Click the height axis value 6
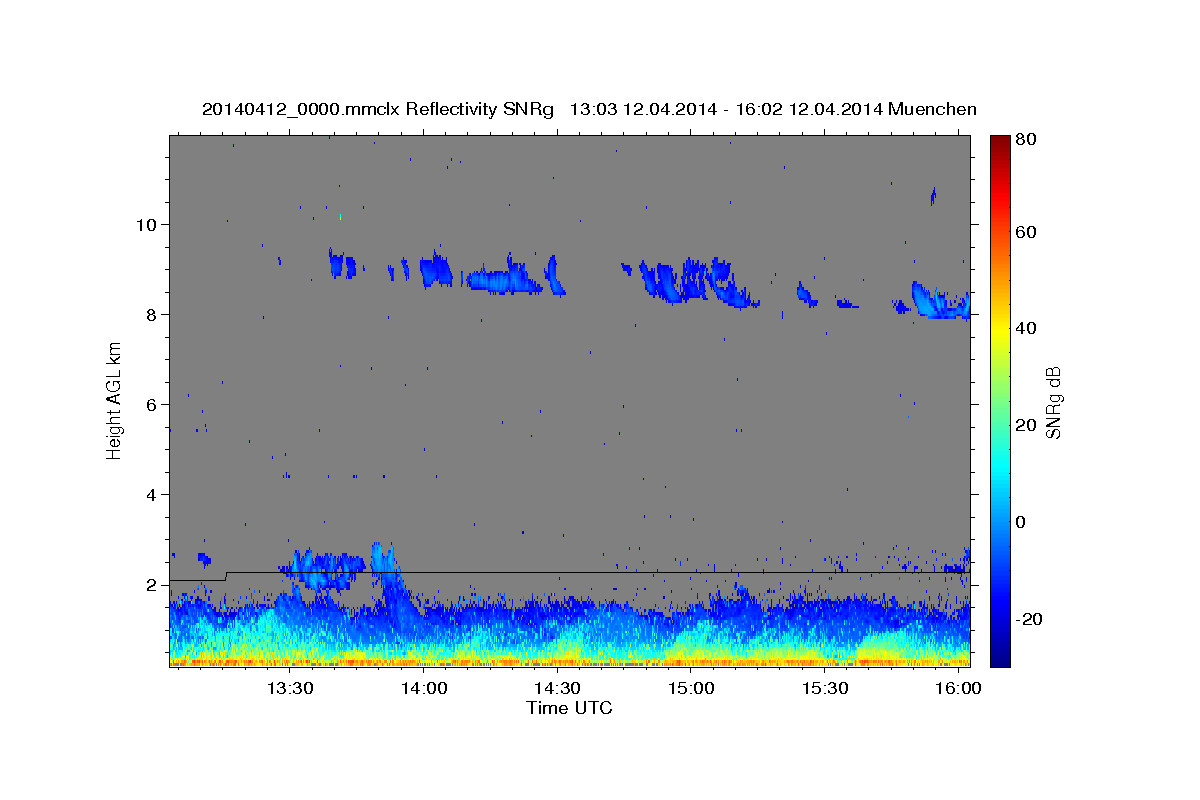The image size is (1200, 800). point(150,404)
